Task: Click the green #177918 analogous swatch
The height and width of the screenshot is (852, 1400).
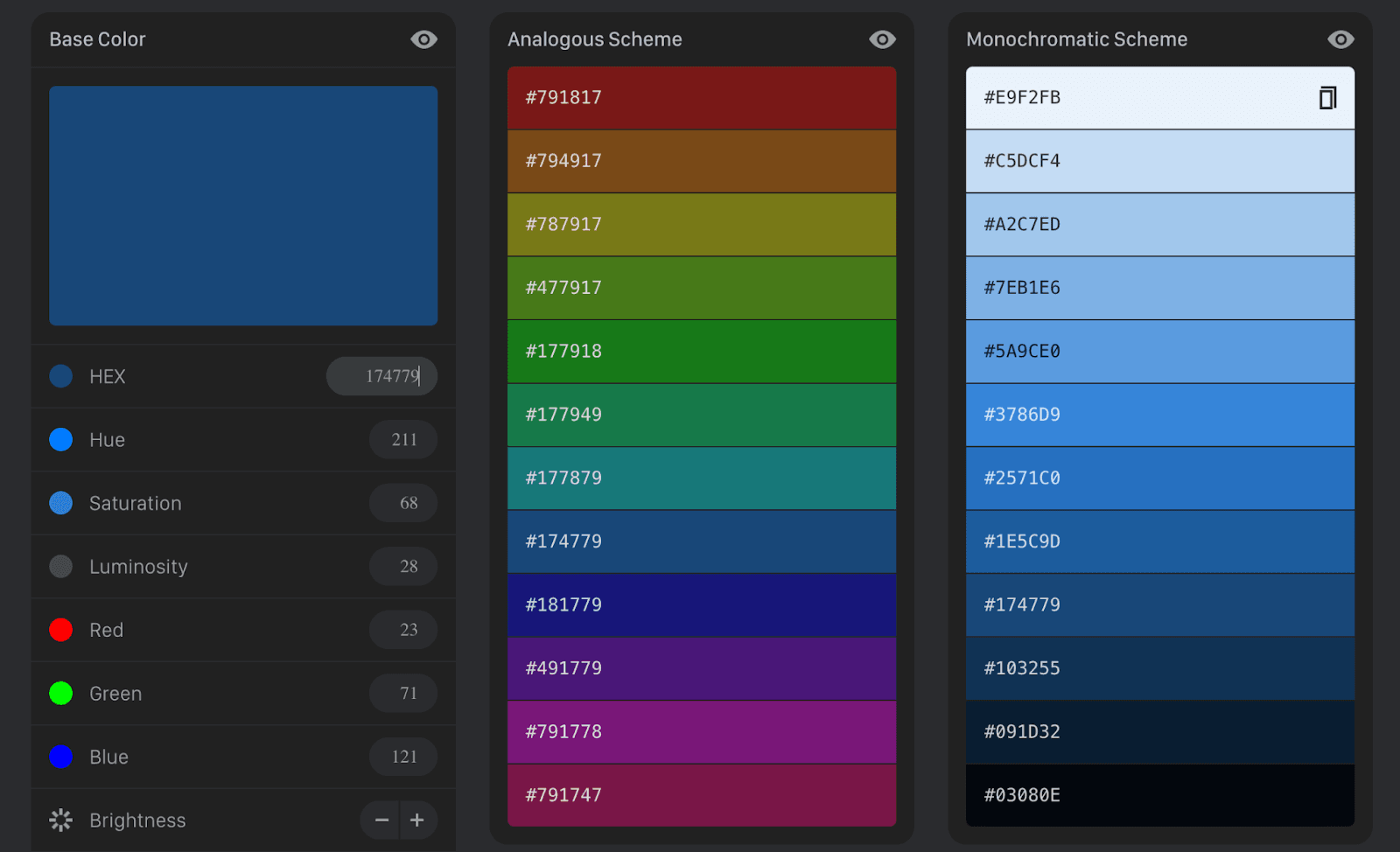Action: coord(701,351)
